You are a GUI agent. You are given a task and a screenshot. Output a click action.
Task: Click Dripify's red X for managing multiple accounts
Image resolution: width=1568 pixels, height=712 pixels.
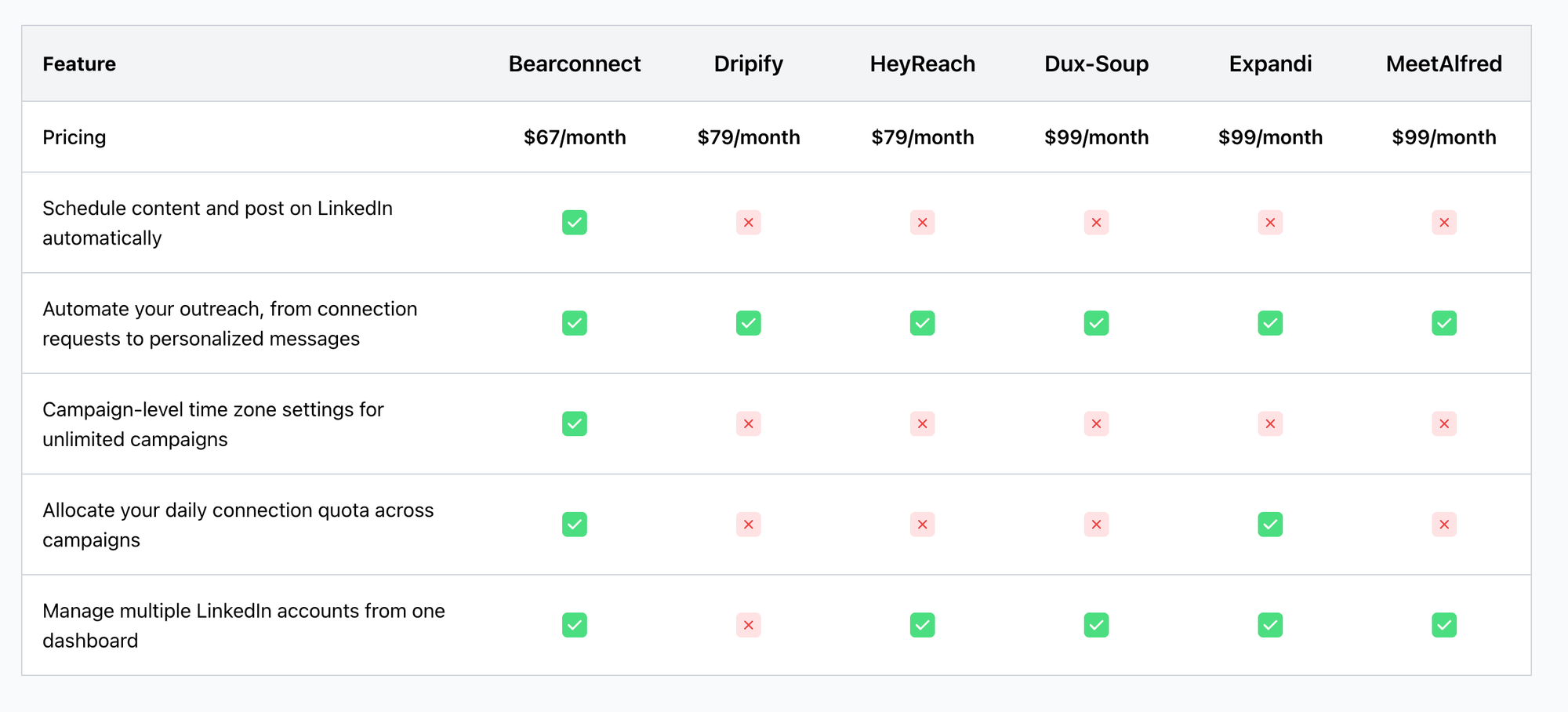(x=749, y=625)
